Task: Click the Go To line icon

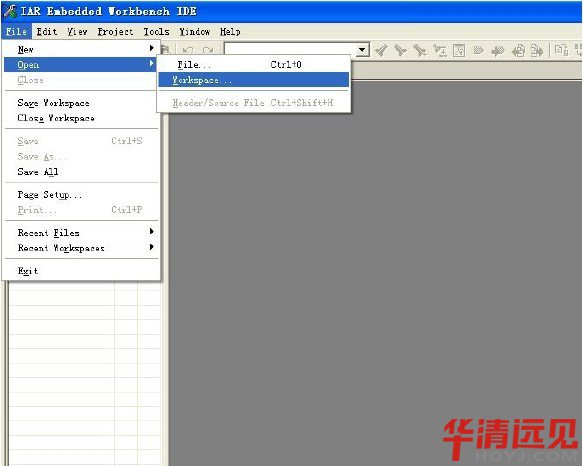Action: 459,50
